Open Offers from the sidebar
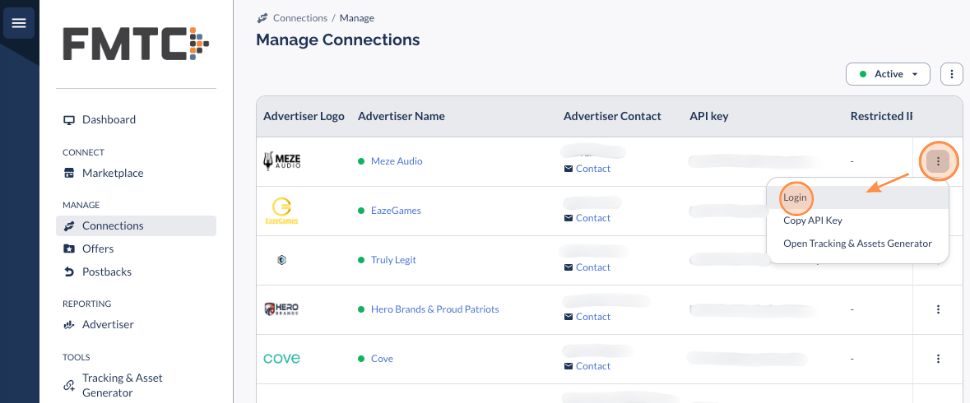970x403 pixels. (x=97, y=249)
